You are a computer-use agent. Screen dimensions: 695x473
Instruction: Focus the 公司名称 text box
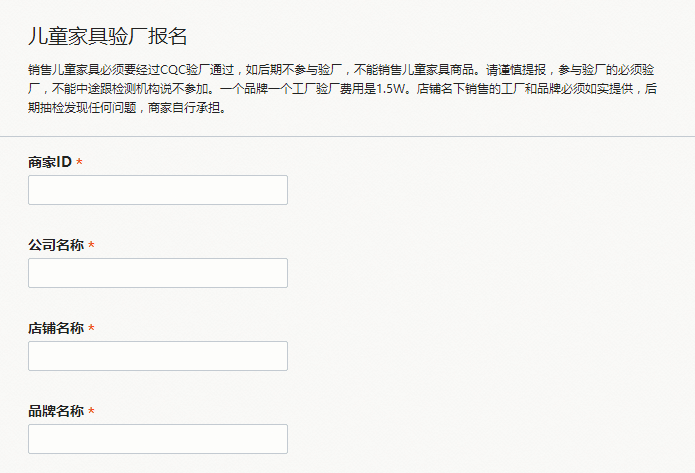coord(158,273)
